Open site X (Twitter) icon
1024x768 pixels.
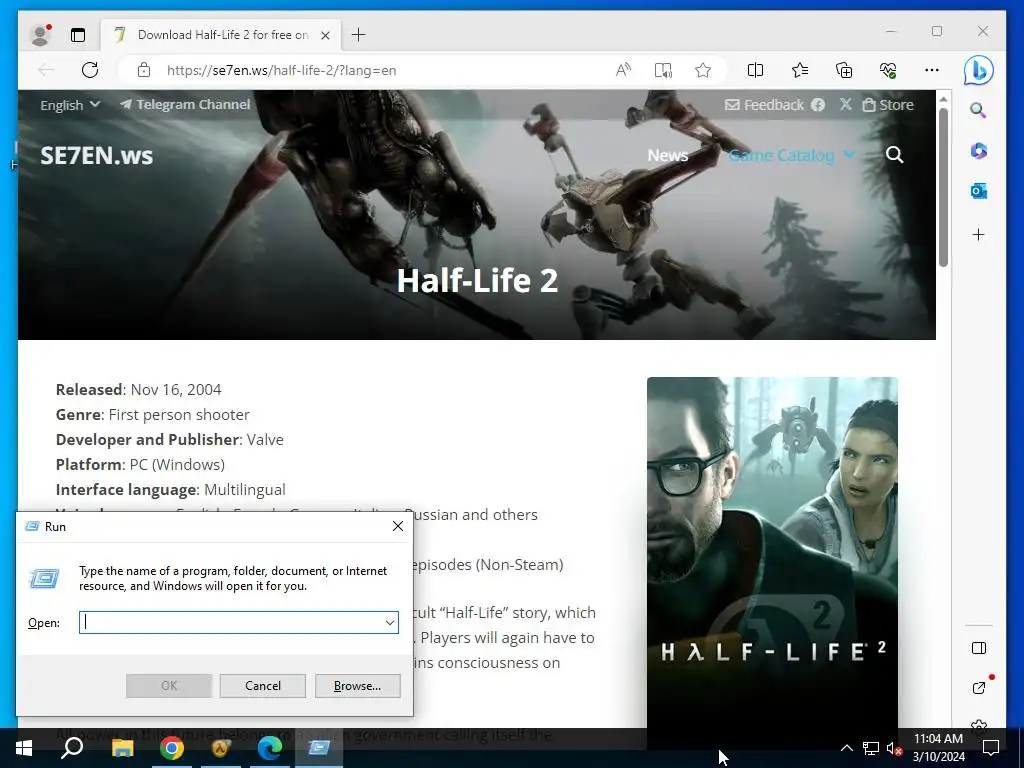click(x=846, y=104)
